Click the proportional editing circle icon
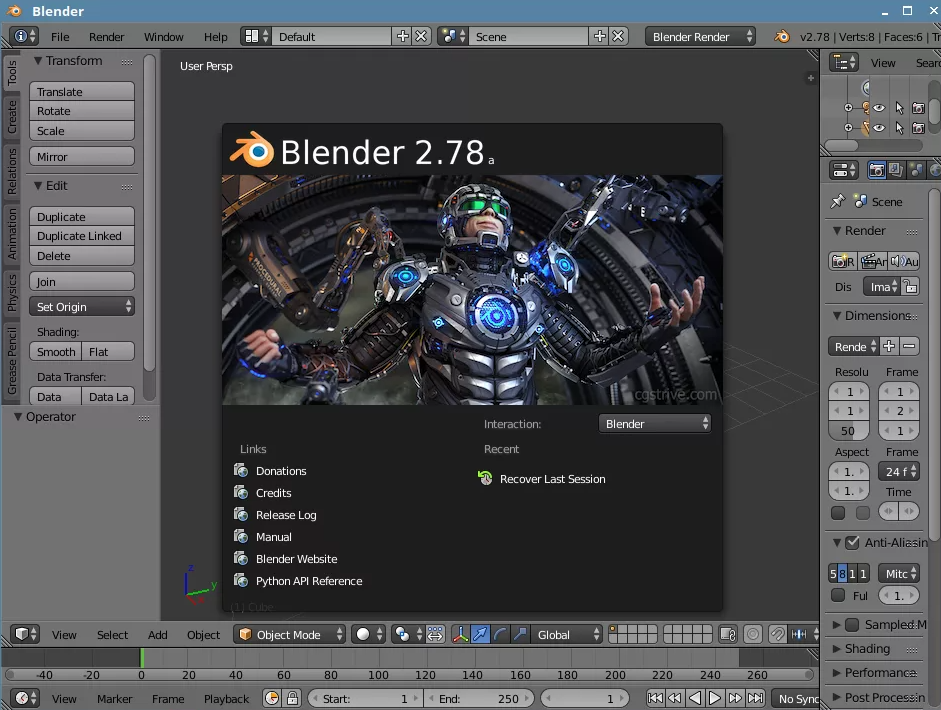This screenshot has width=941, height=710. pos(753,634)
